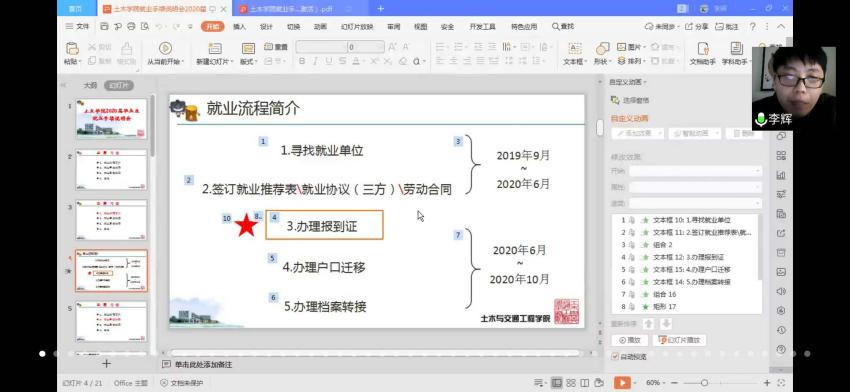850x392 pixels.
Task: Click the red star shape on slide
Action: (x=247, y=225)
